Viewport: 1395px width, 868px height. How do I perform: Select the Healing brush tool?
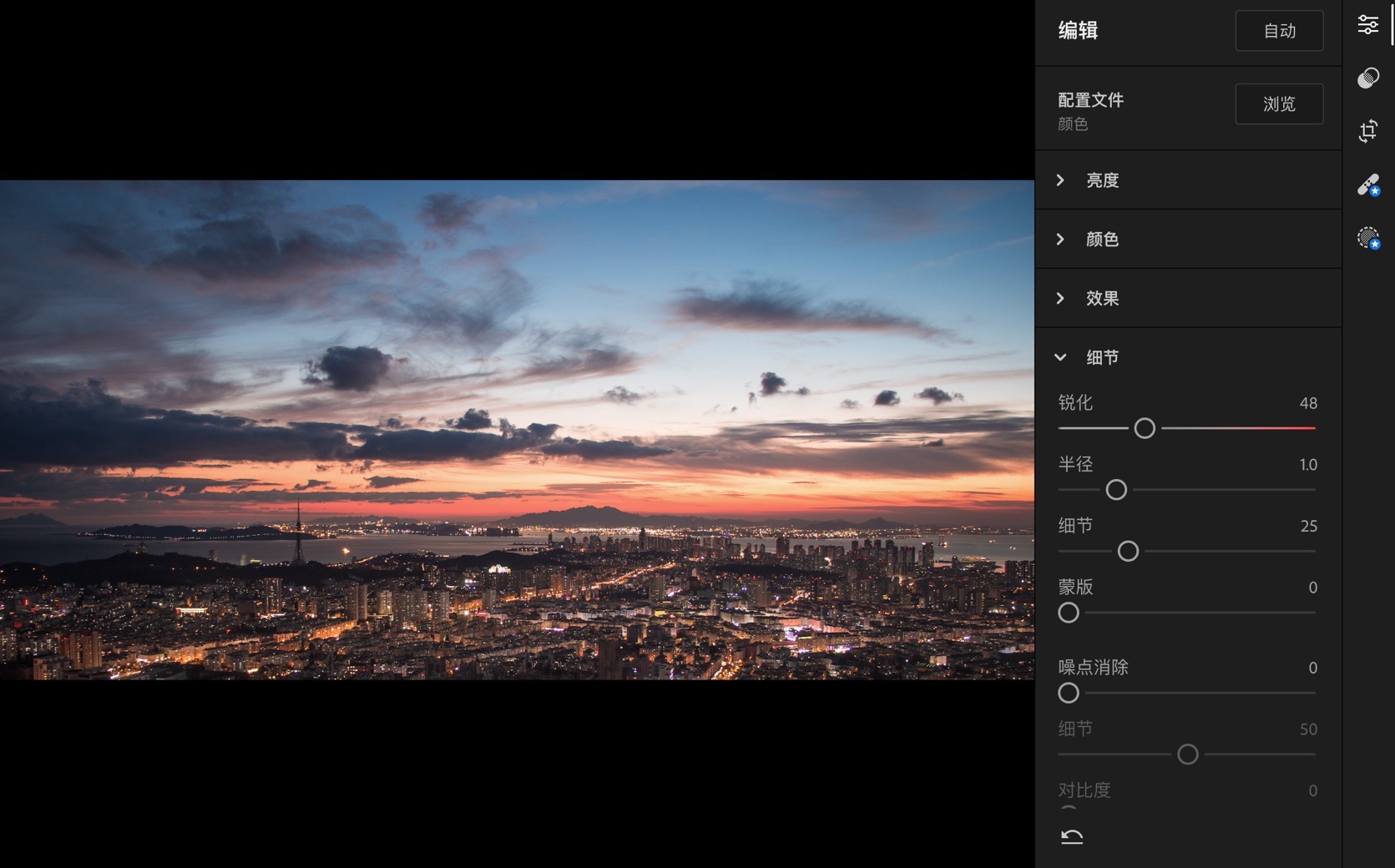[1367, 184]
